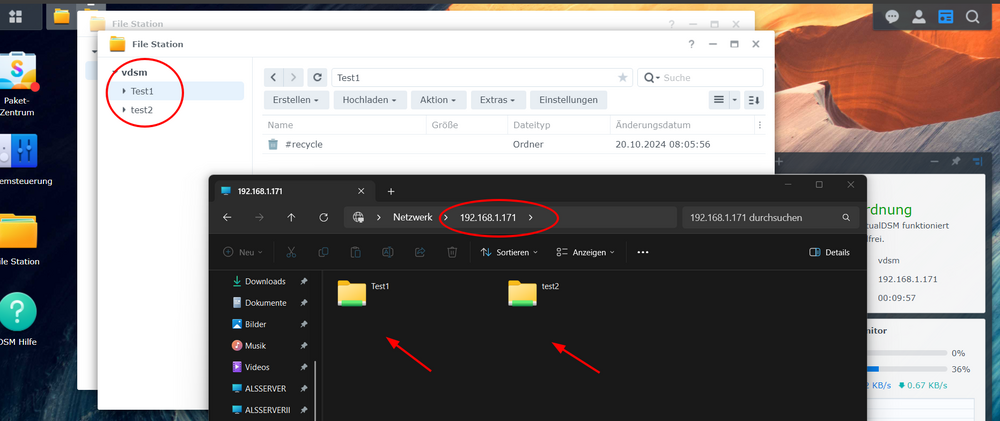Open Paket-Zentrum desktop icon

[x=18, y=84]
